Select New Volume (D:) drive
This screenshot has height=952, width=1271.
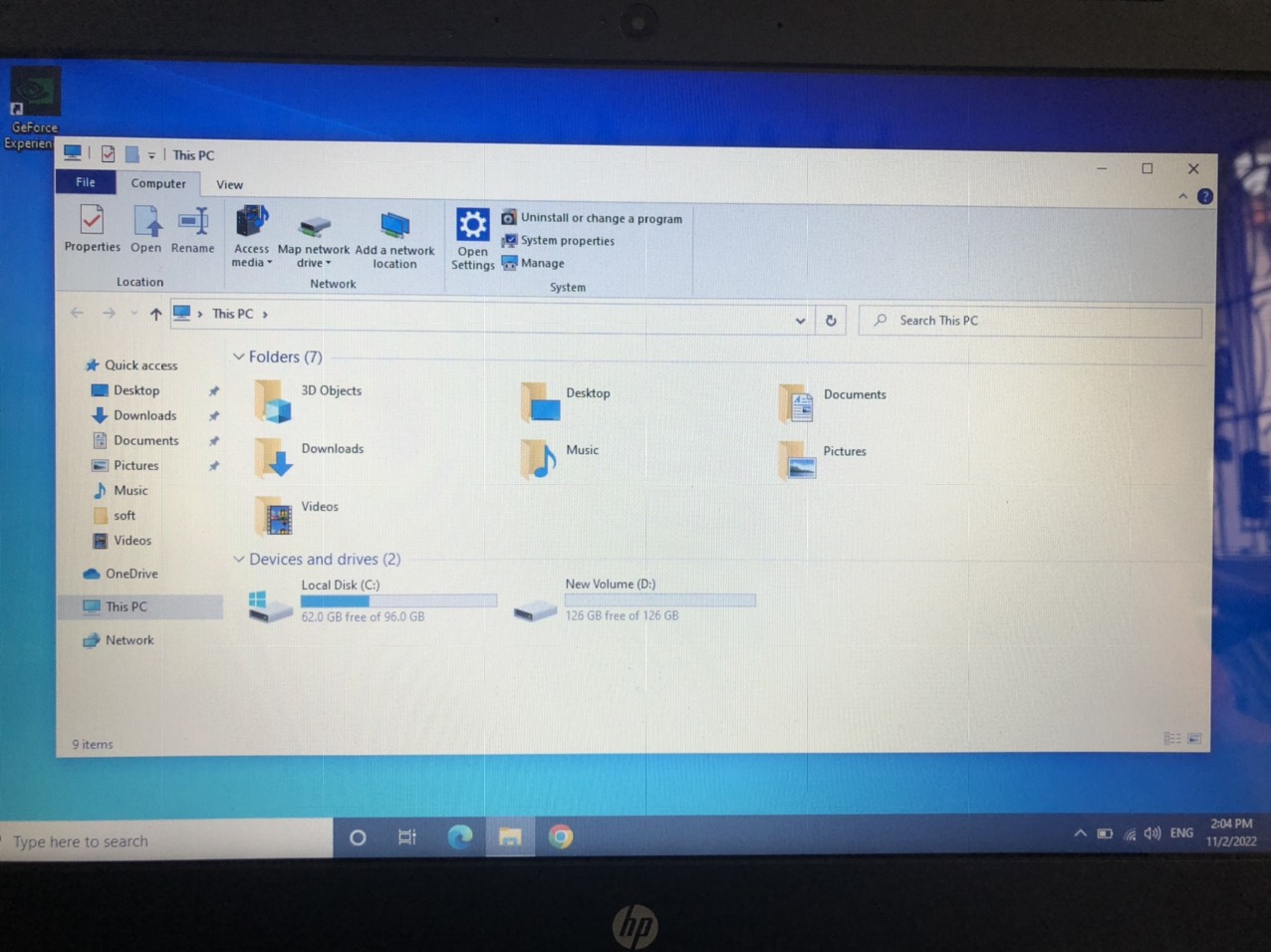point(635,601)
